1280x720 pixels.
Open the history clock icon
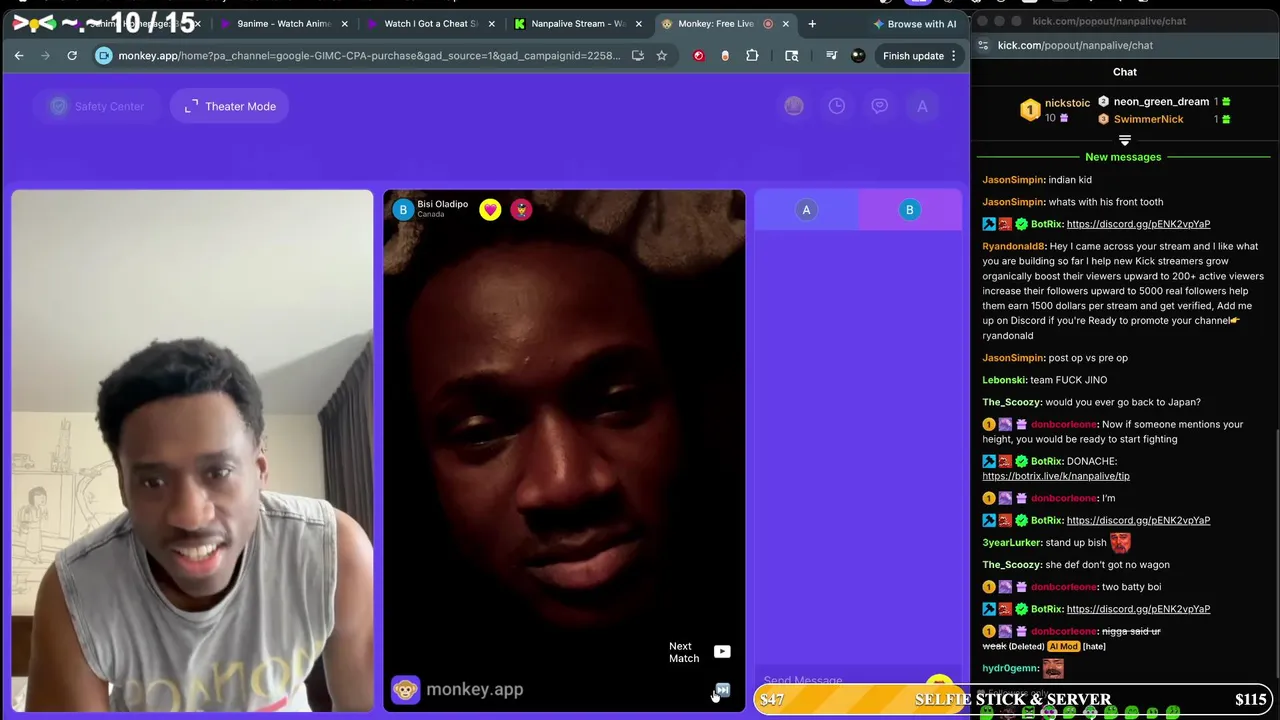(836, 106)
